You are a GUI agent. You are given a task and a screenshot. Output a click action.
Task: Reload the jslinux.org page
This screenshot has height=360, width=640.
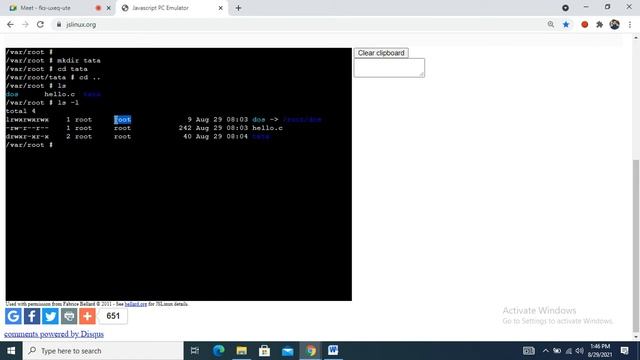click(40, 24)
